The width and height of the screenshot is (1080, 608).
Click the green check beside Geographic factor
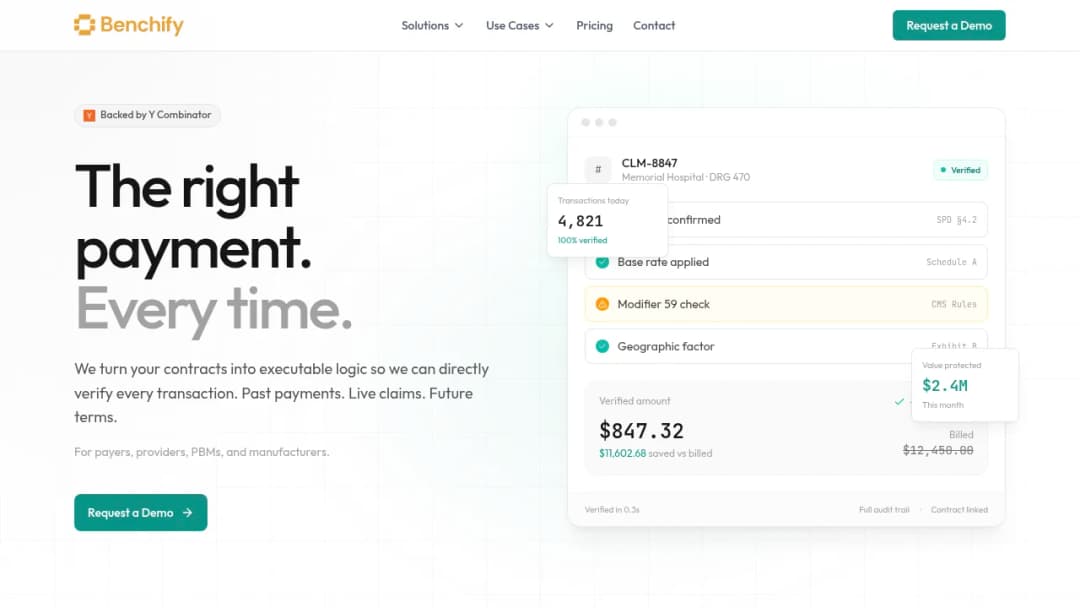(x=602, y=346)
